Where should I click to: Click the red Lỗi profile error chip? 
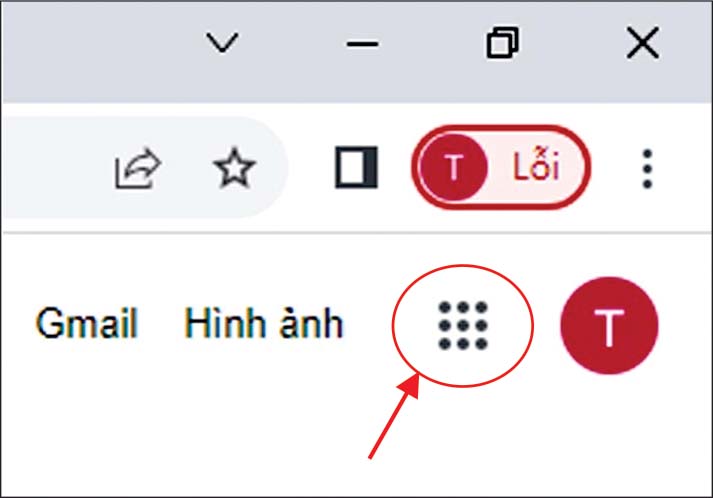(x=501, y=167)
